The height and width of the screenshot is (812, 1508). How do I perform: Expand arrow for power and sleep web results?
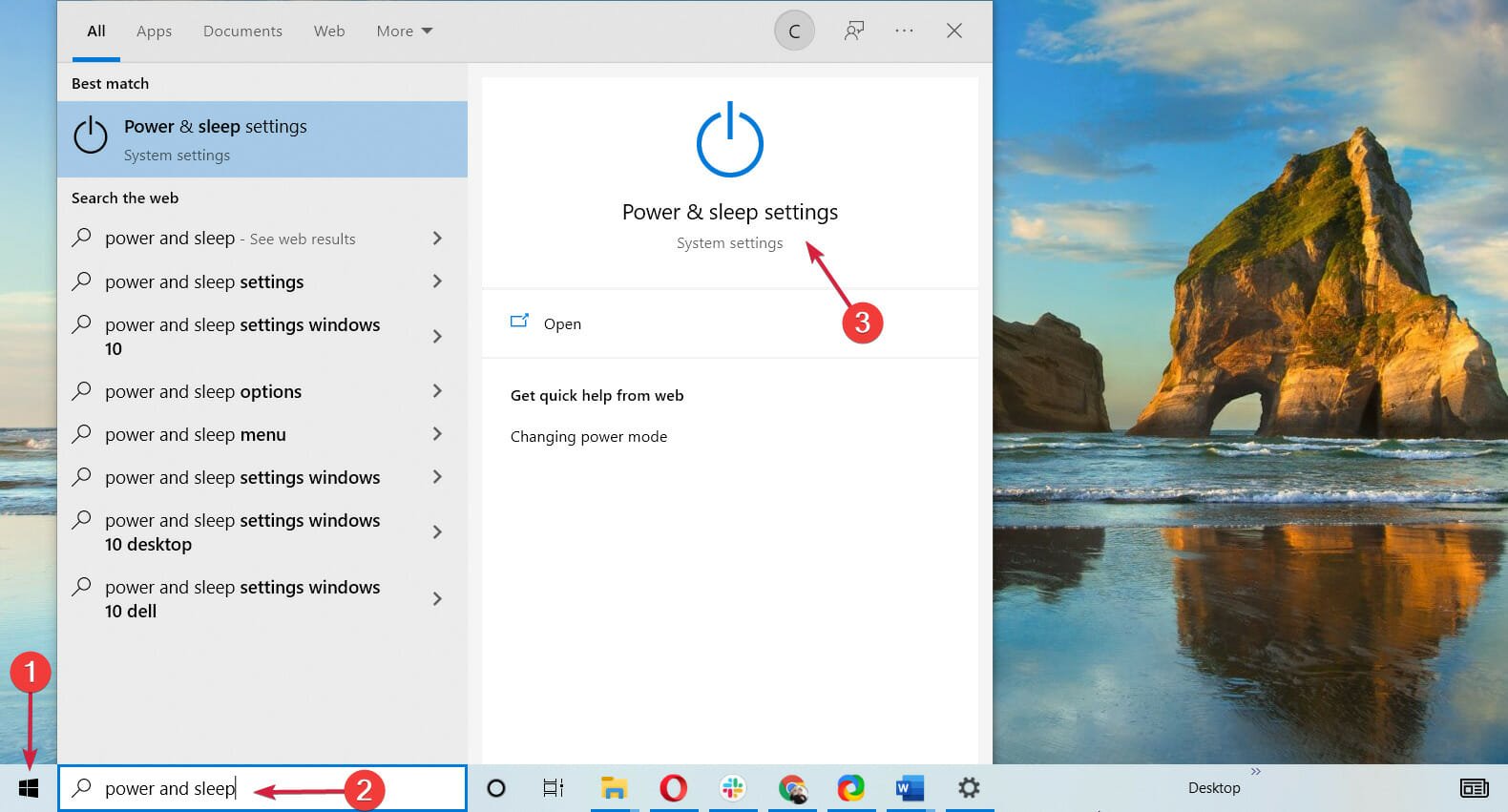coord(437,238)
